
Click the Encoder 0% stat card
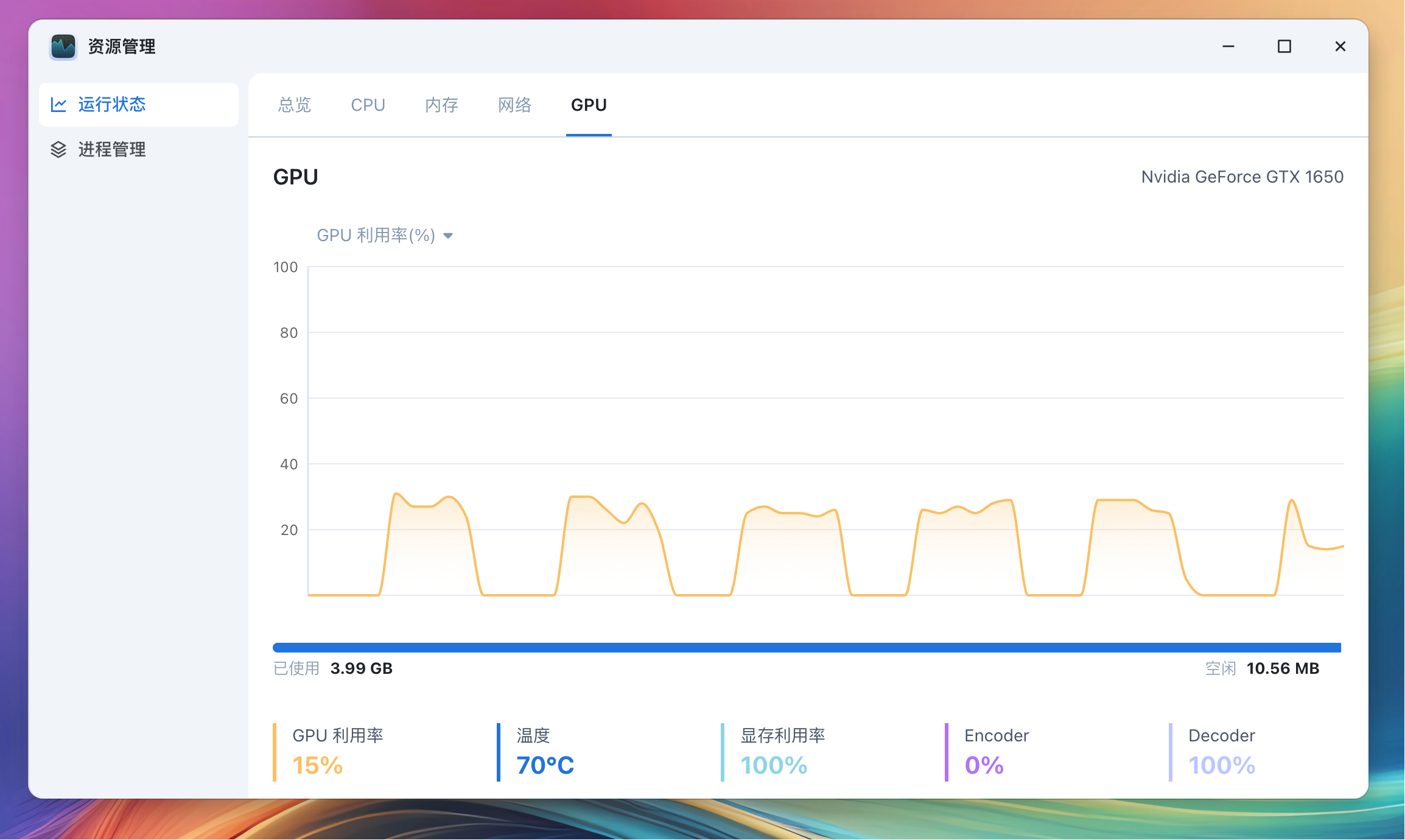tap(996, 752)
